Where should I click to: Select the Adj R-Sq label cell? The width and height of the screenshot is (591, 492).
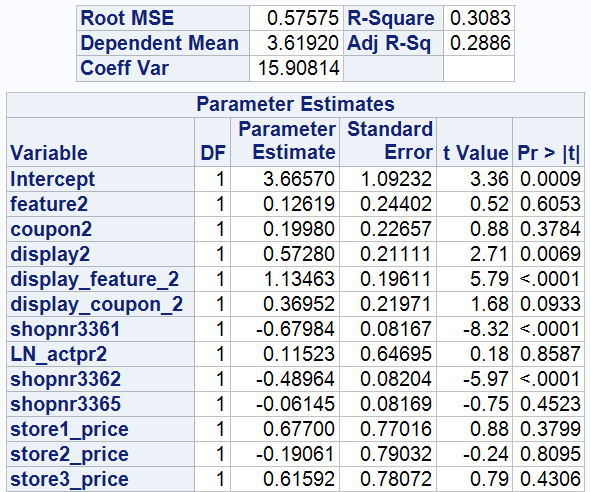393,43
